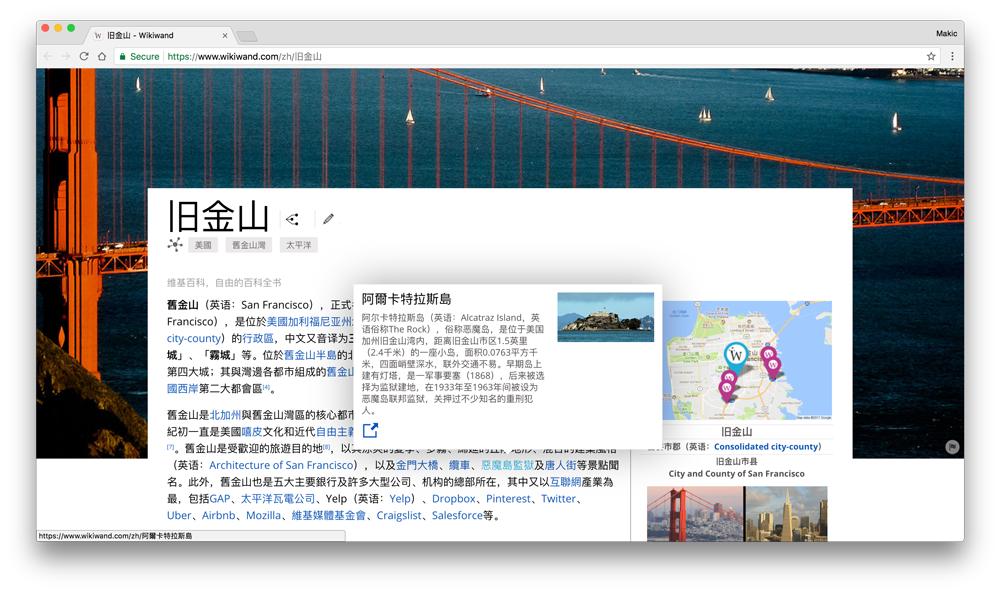Screen dimensions: 1000x593
Task: Follow the Twitter link
Action: (x=559, y=499)
